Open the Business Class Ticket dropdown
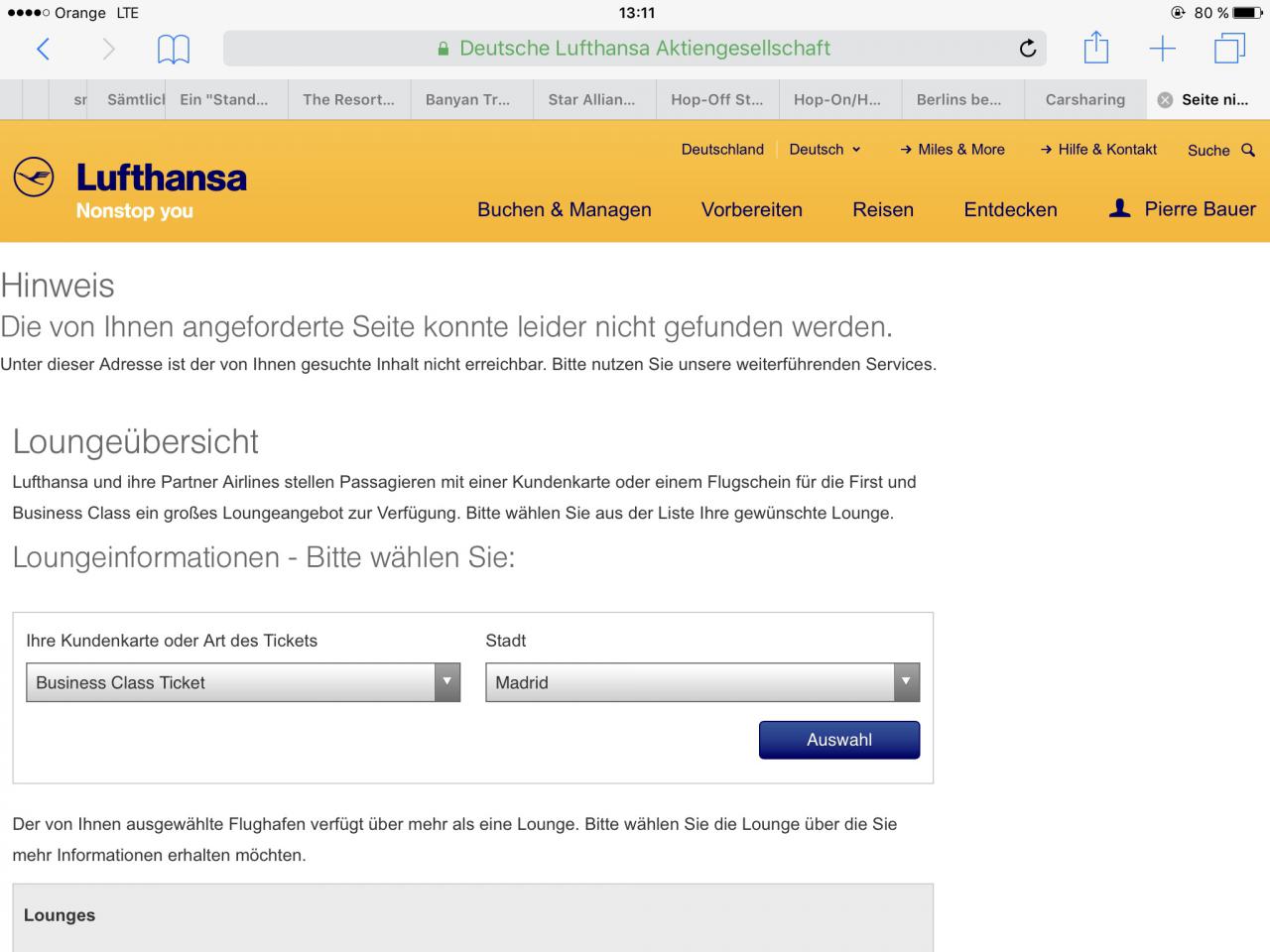This screenshot has width=1270, height=952. click(243, 682)
